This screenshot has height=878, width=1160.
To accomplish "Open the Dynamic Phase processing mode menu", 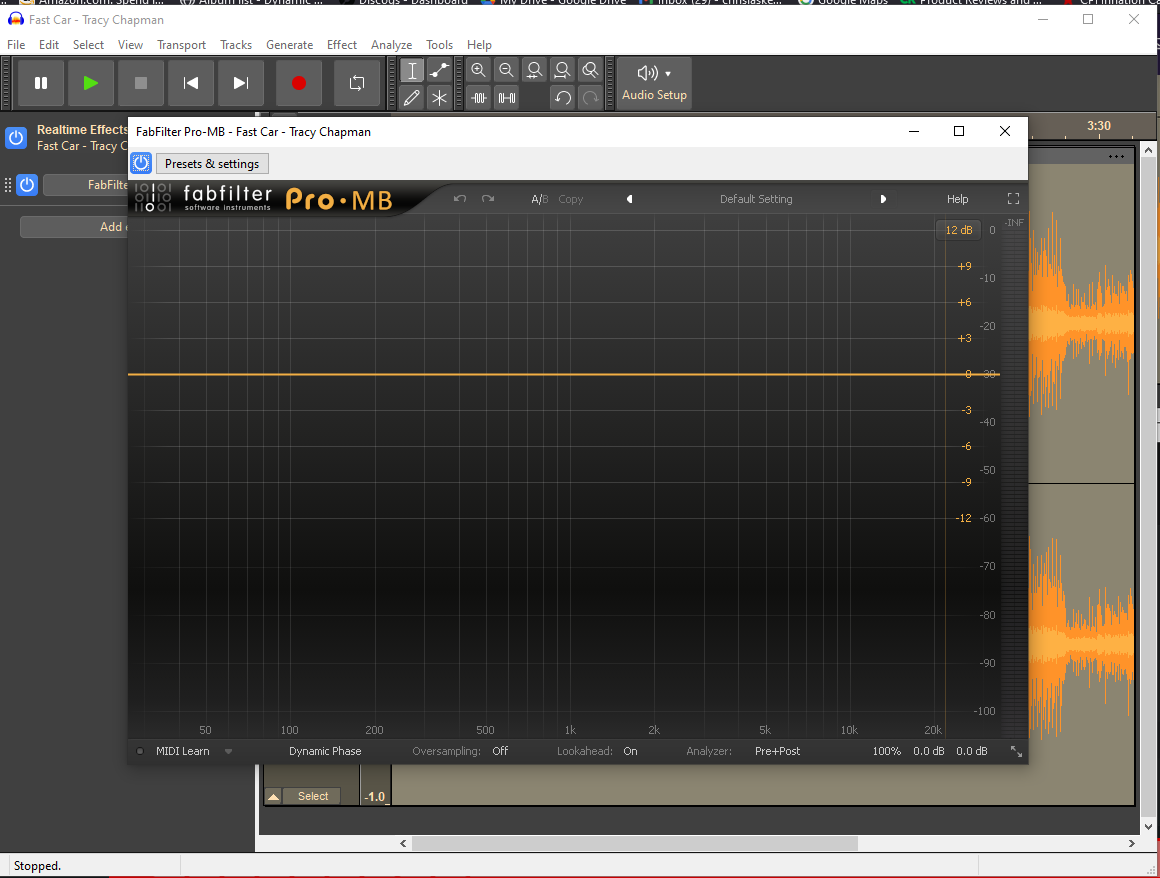I will pos(325,751).
